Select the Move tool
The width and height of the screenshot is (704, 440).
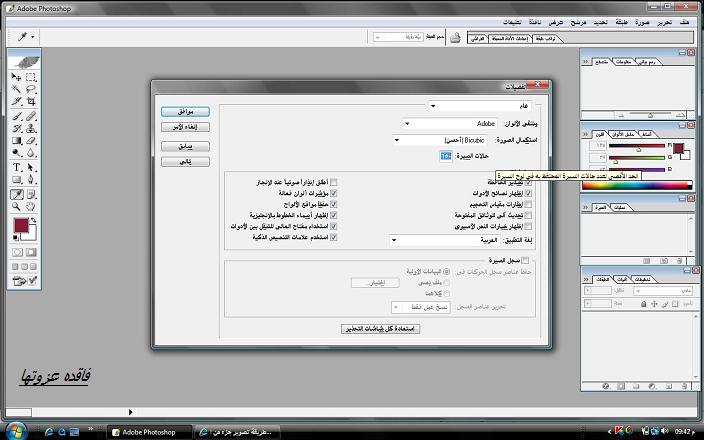(17, 76)
